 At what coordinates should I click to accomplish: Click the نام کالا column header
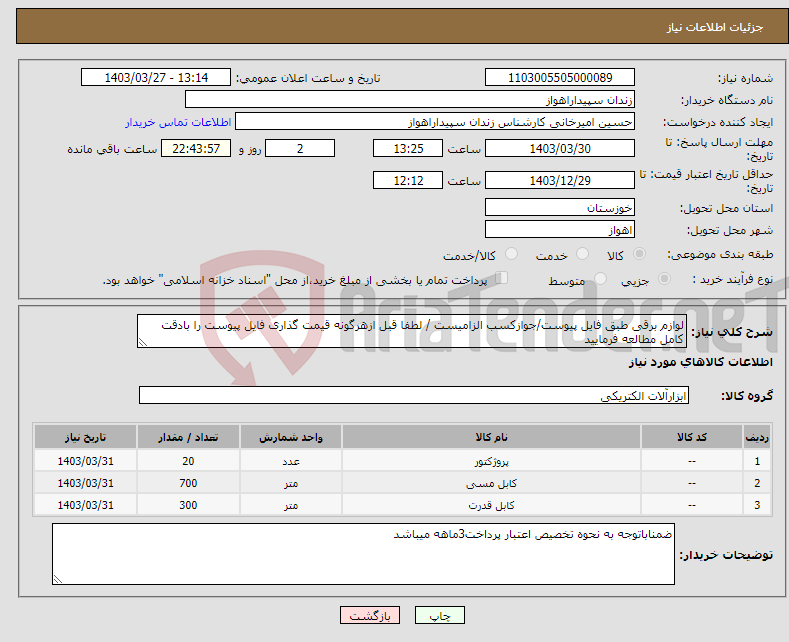pyautogui.click(x=491, y=437)
